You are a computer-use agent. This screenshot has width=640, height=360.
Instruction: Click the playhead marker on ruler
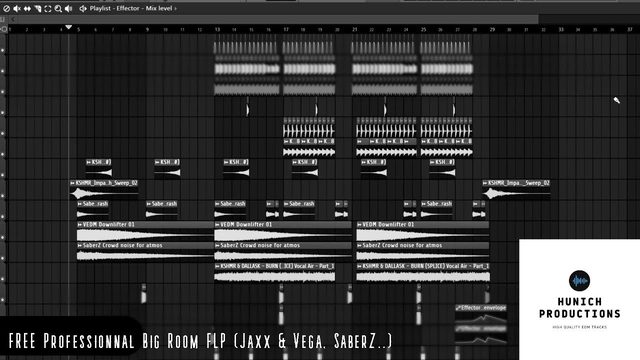(69, 27)
